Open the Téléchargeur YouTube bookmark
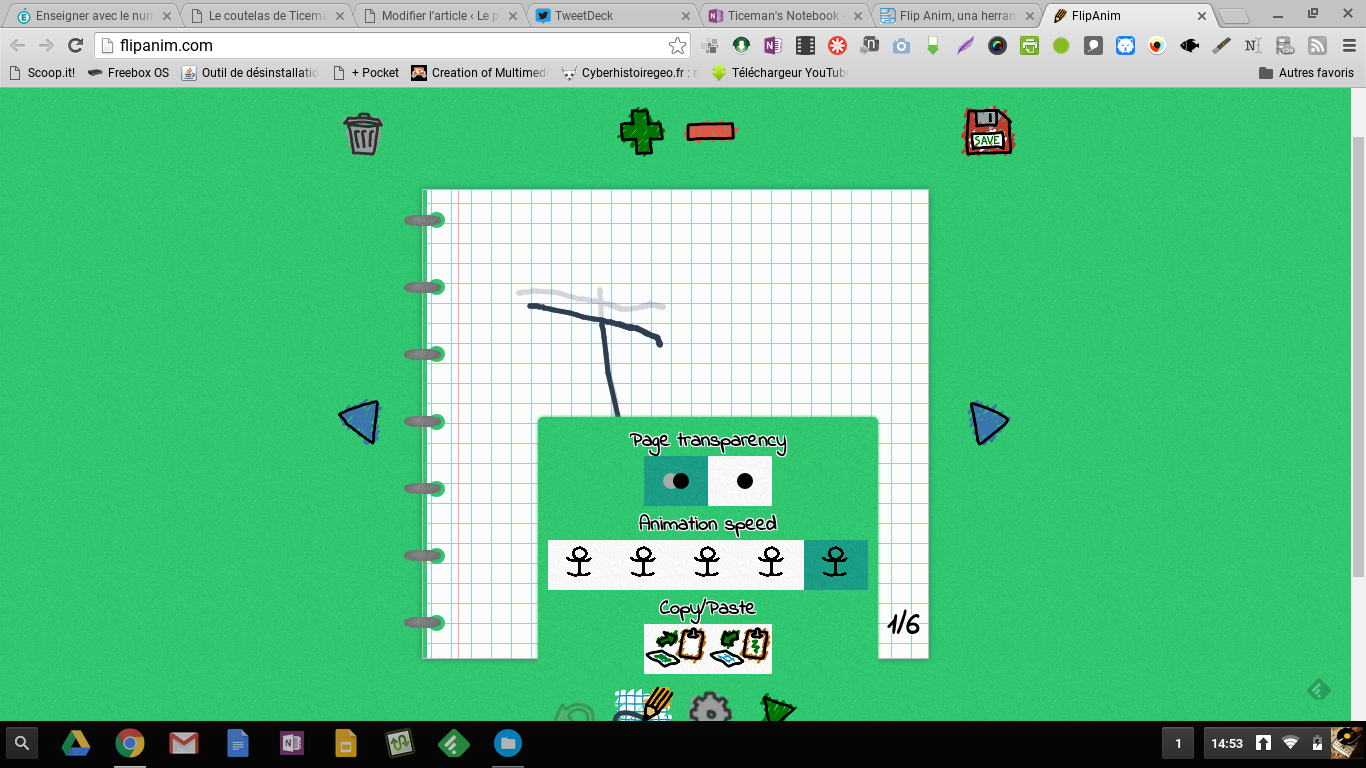This screenshot has width=1366, height=768. pos(780,73)
